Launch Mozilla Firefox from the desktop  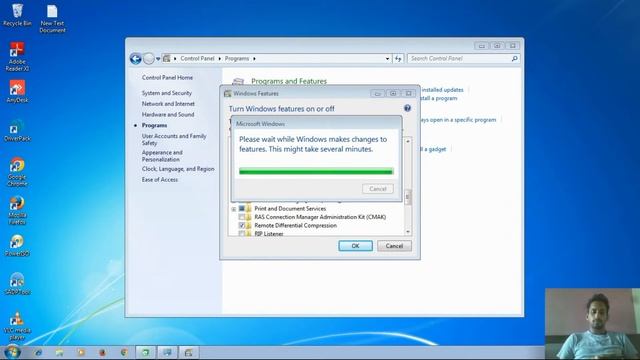point(17,210)
